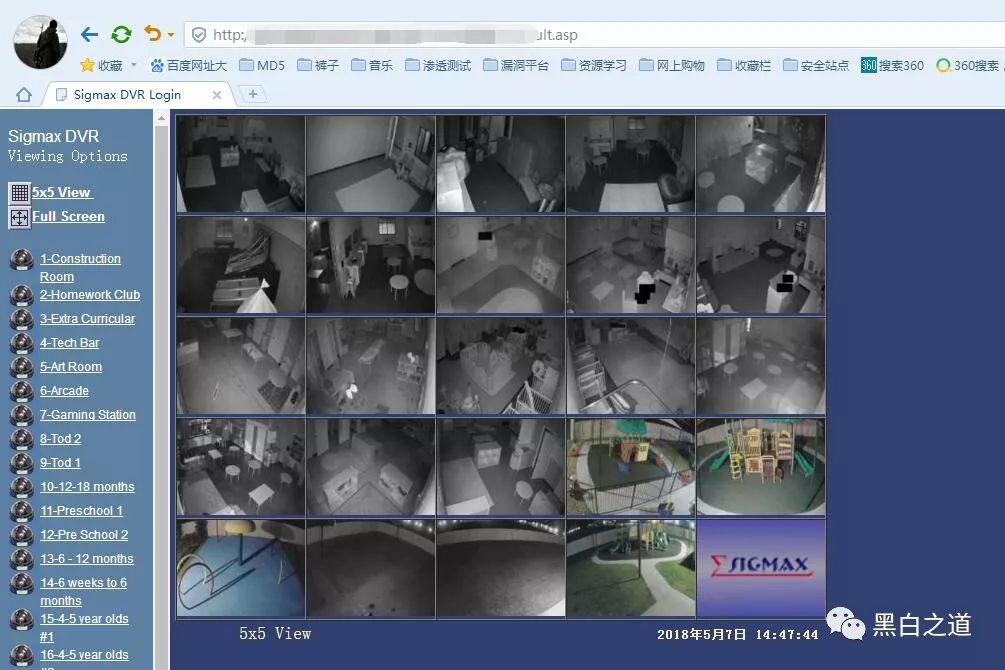Click the 5x5 View grid icon
Viewport: 1005px width, 670px height.
[19, 192]
